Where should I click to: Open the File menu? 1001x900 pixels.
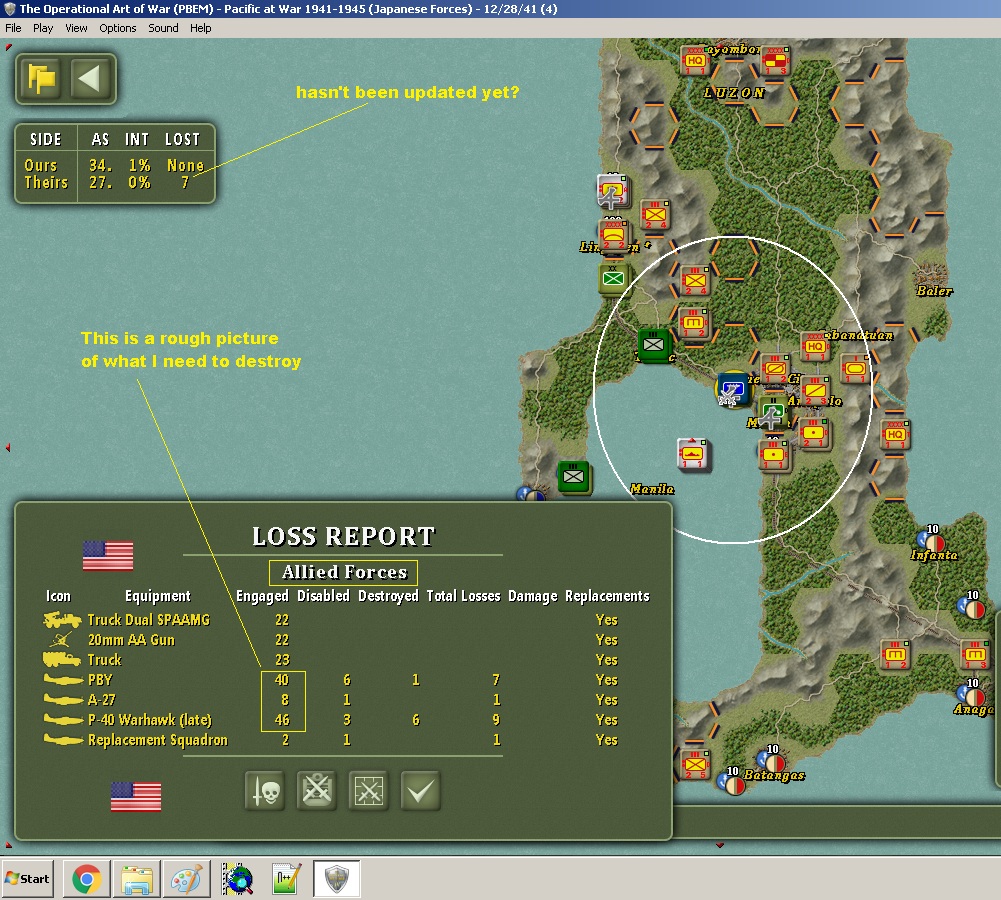pos(13,28)
